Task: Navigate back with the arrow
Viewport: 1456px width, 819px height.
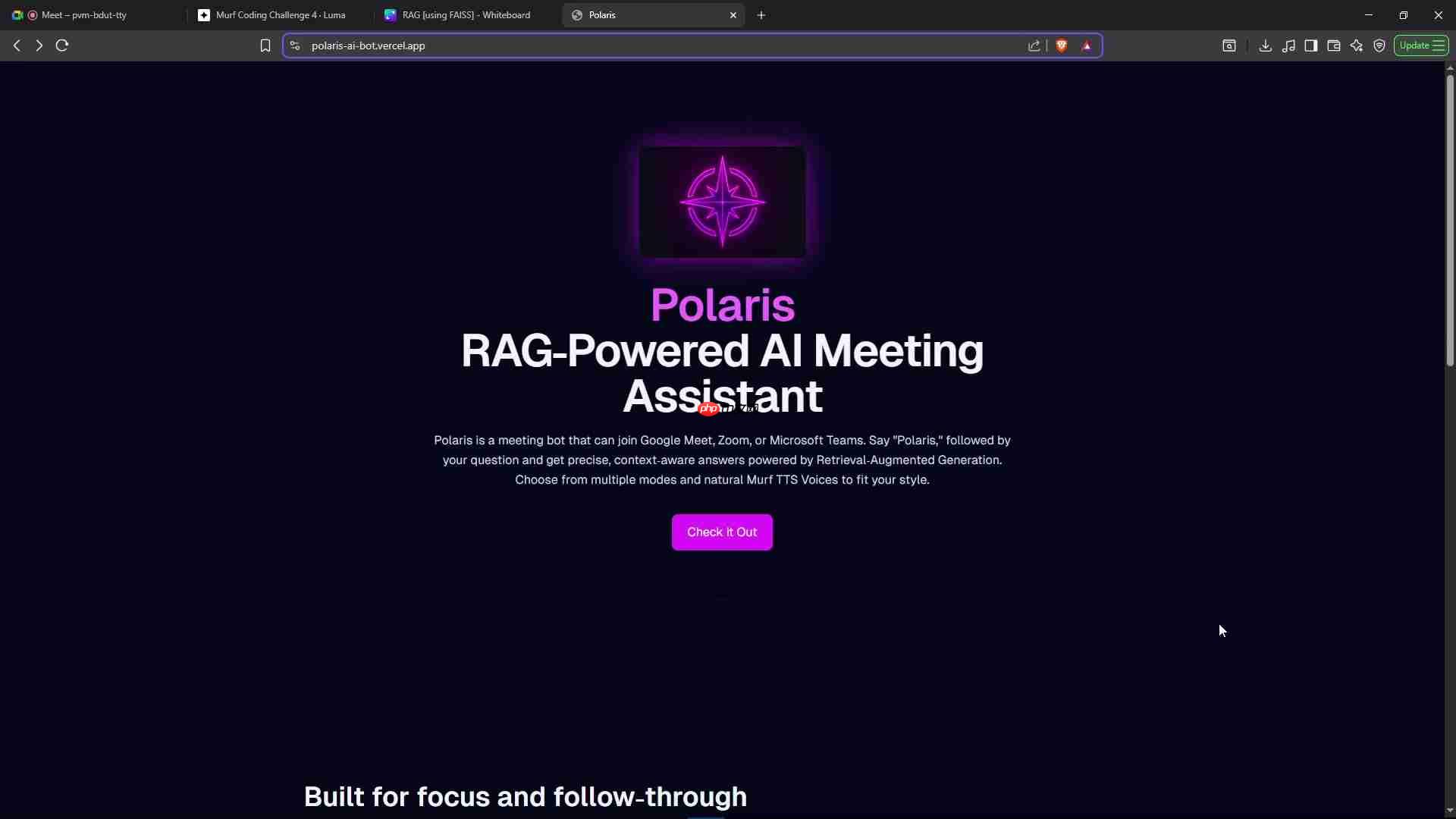Action: (17, 45)
